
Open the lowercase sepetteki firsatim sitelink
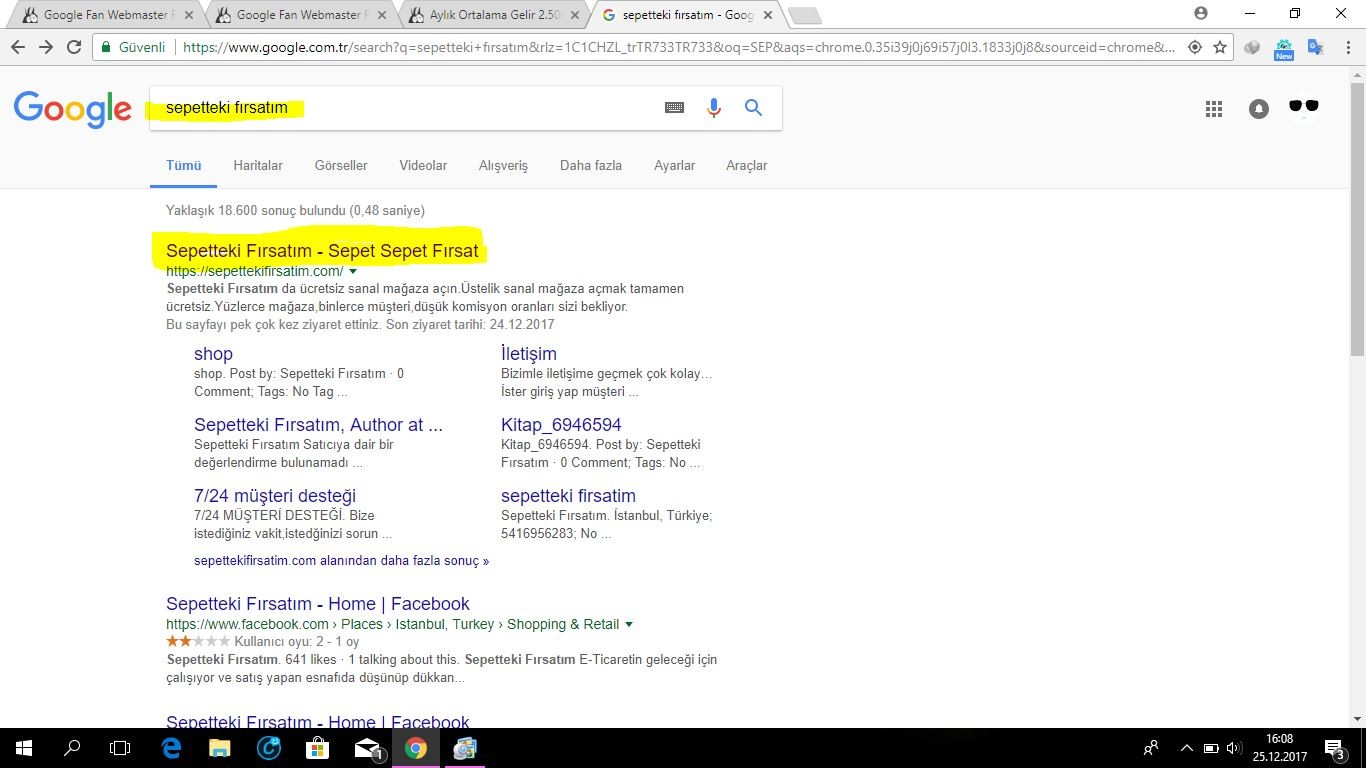tap(568, 496)
